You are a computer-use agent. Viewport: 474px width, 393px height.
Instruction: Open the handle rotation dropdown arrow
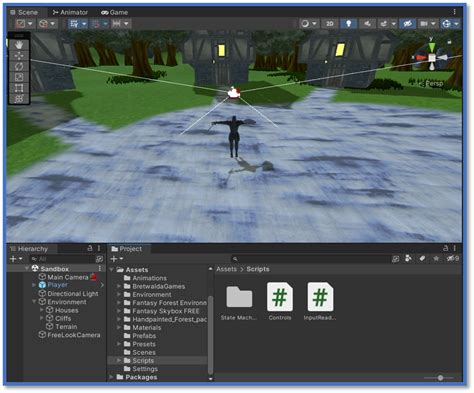click(53, 24)
